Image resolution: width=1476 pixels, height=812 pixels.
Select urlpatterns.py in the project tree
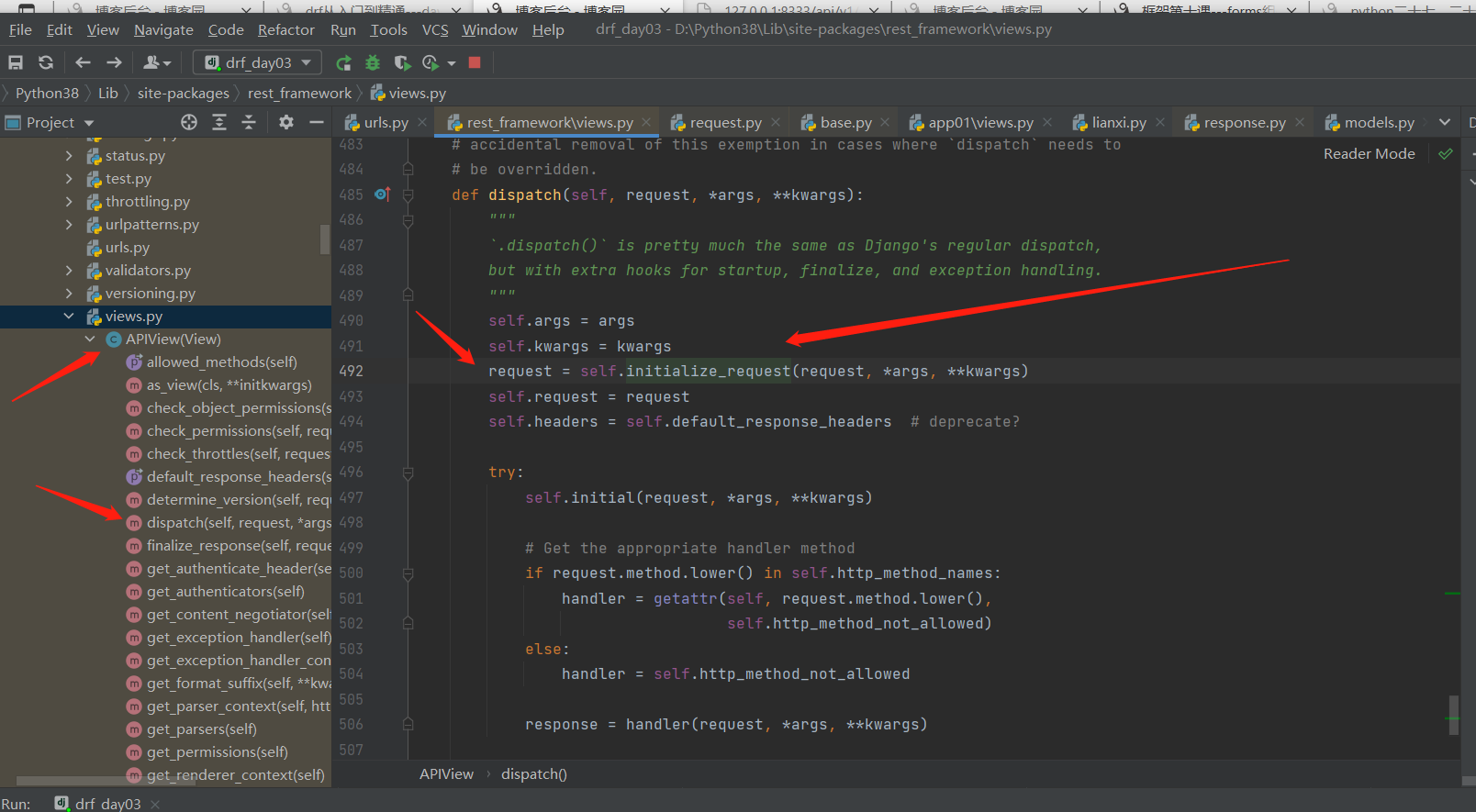click(152, 225)
